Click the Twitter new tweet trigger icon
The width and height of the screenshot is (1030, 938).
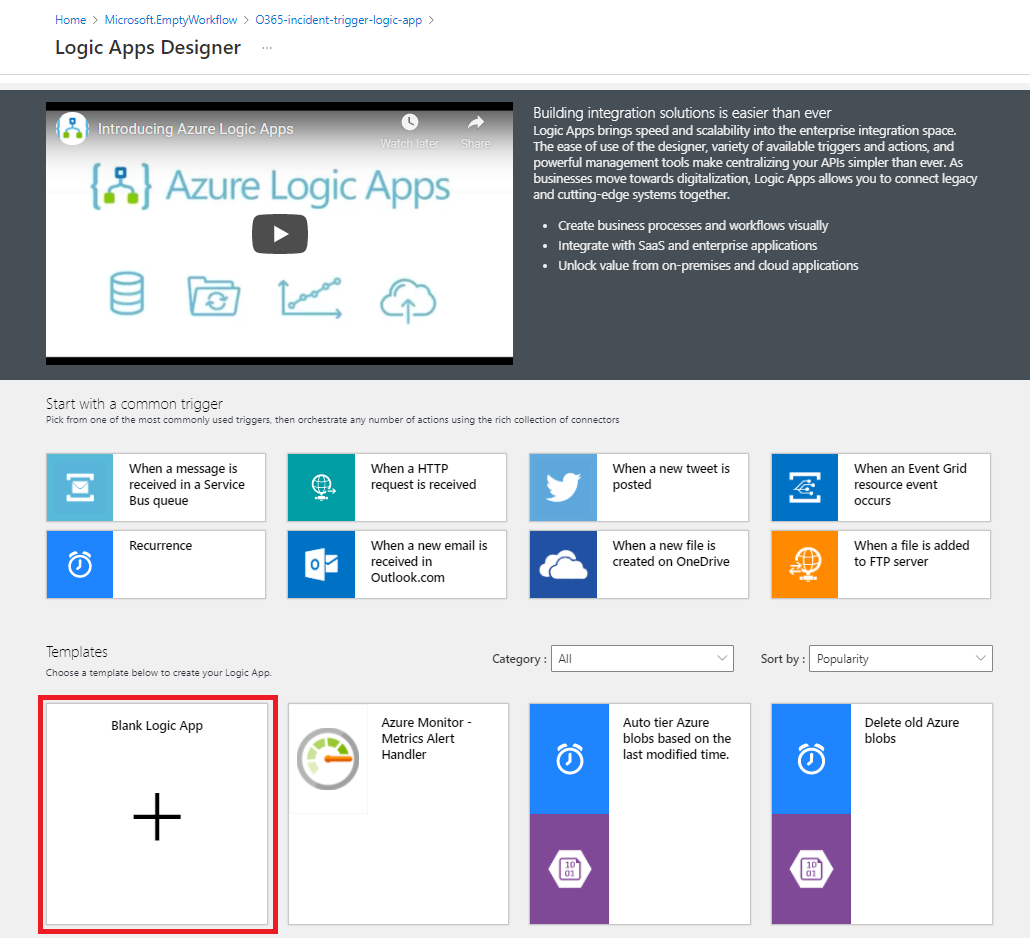click(563, 487)
